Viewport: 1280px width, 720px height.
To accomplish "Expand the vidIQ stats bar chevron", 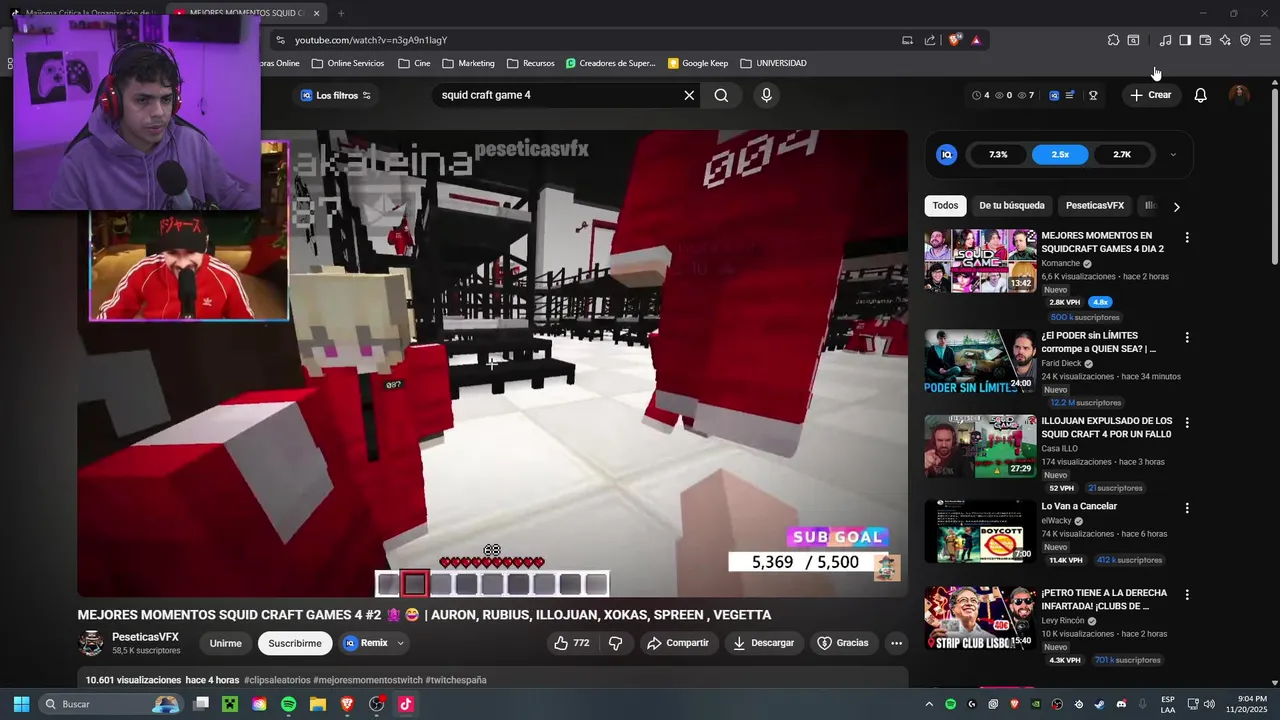I will (1173, 155).
